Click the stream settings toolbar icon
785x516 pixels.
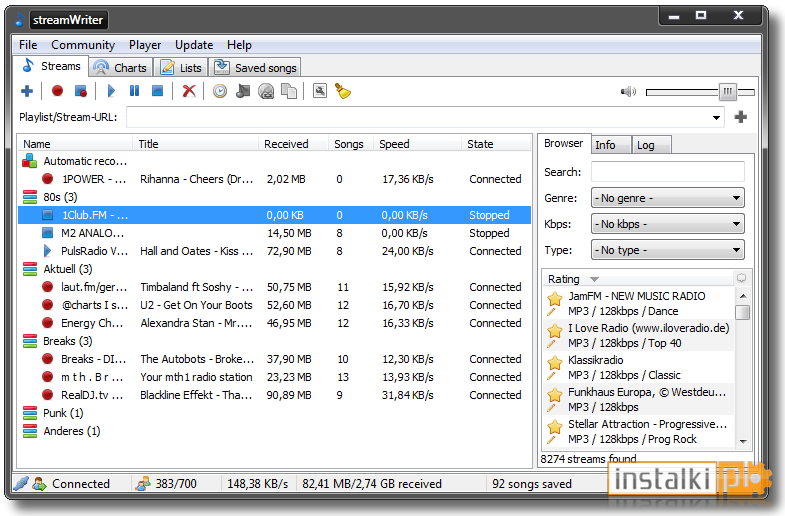click(320, 91)
